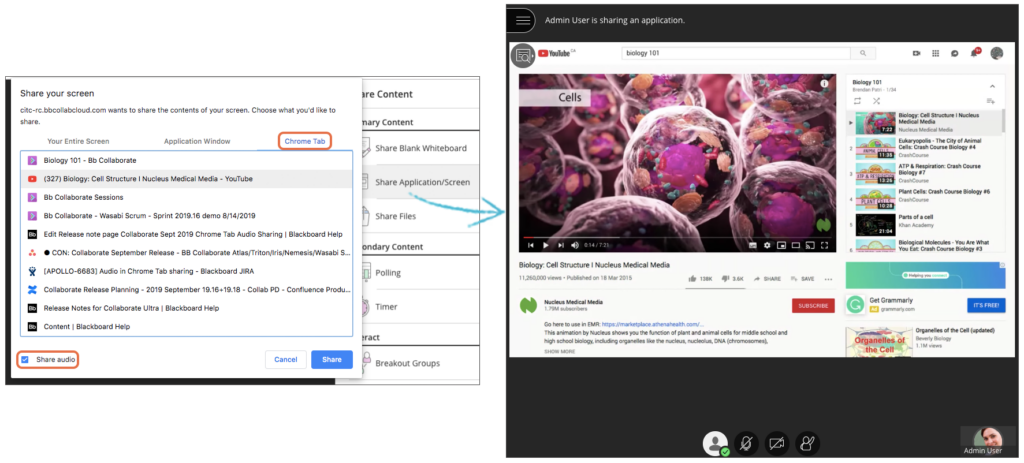Image resolution: width=1024 pixels, height=463 pixels.
Task: Collapse the Biology 101 playlist chevron
Action: 992,86
